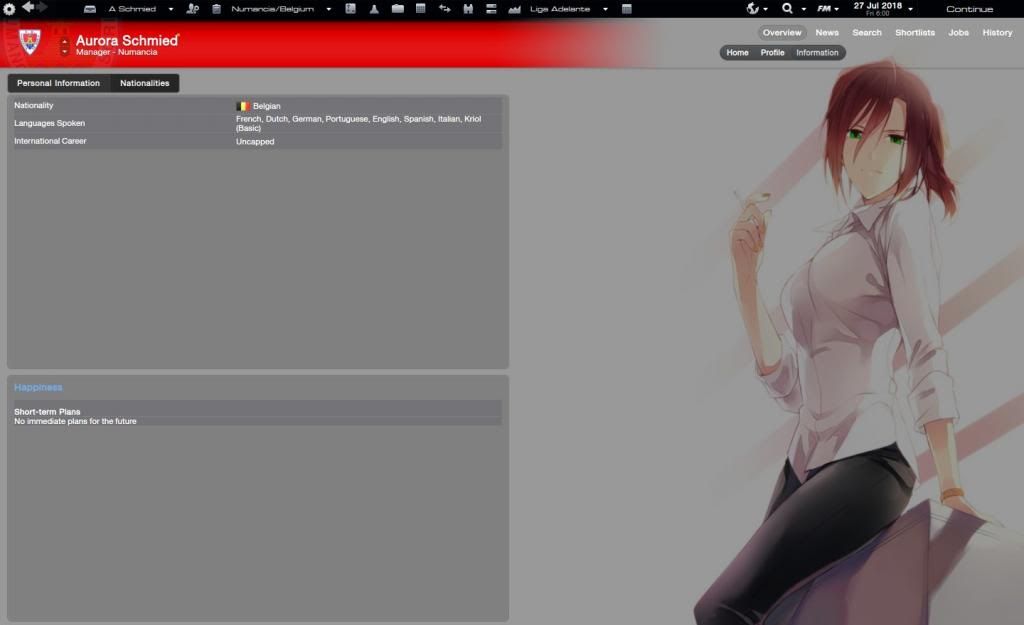Screen dimensions: 1024x625
Task: Open the transfers arrows icon
Action: [x=445, y=9]
